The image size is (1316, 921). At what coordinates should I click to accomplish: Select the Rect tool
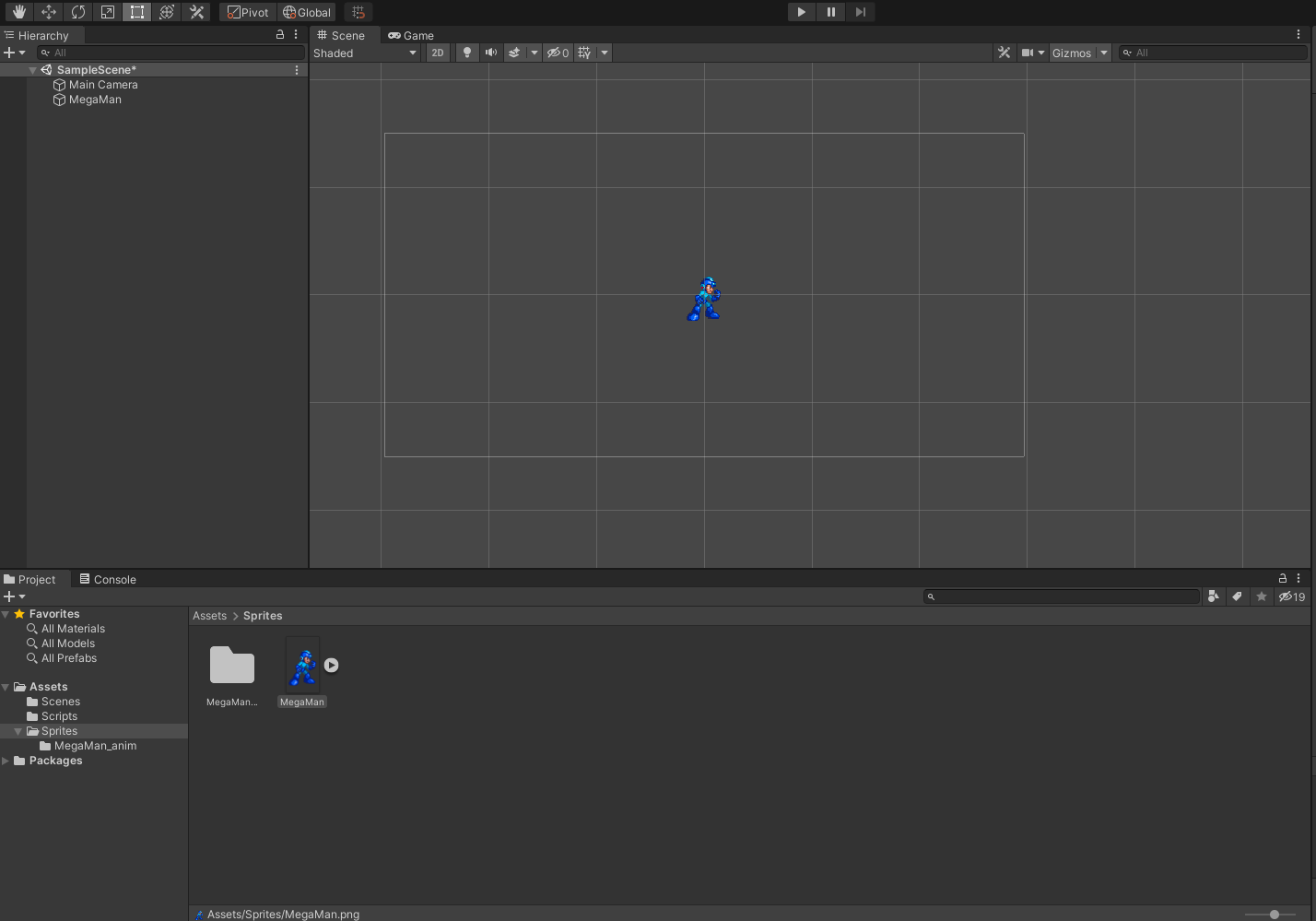coord(137,12)
